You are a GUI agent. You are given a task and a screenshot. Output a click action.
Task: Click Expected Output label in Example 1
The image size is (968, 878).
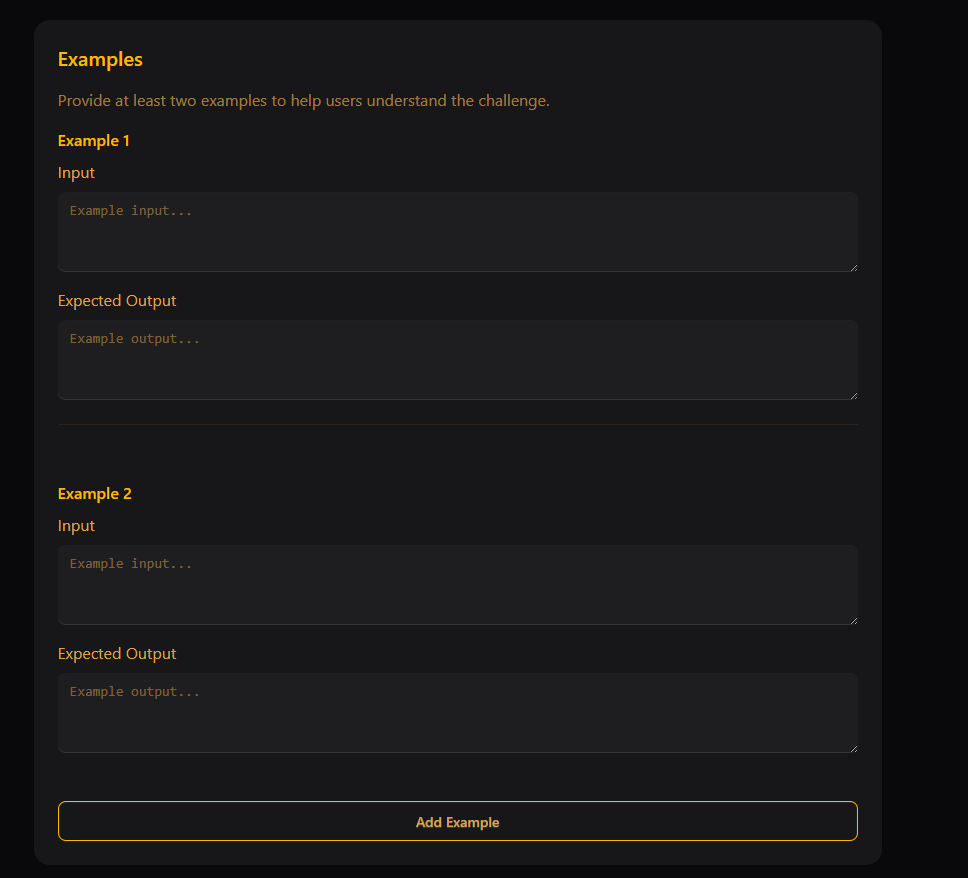pyautogui.click(x=117, y=301)
